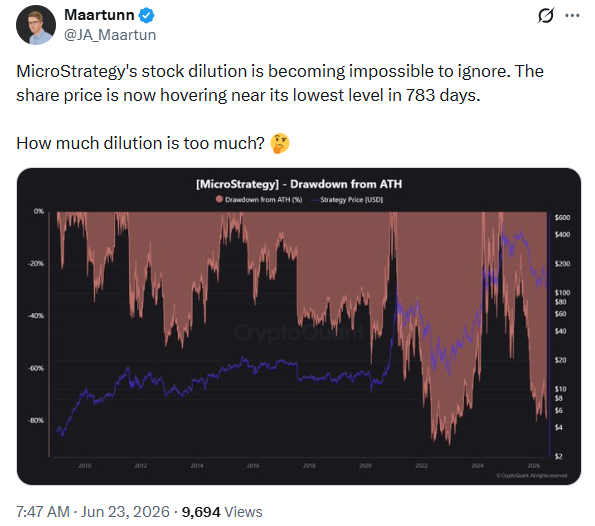Viewport: 595px width, 526px height.
Task: Click the CryptoQuant All rights reserved footer
Action: 532,476
